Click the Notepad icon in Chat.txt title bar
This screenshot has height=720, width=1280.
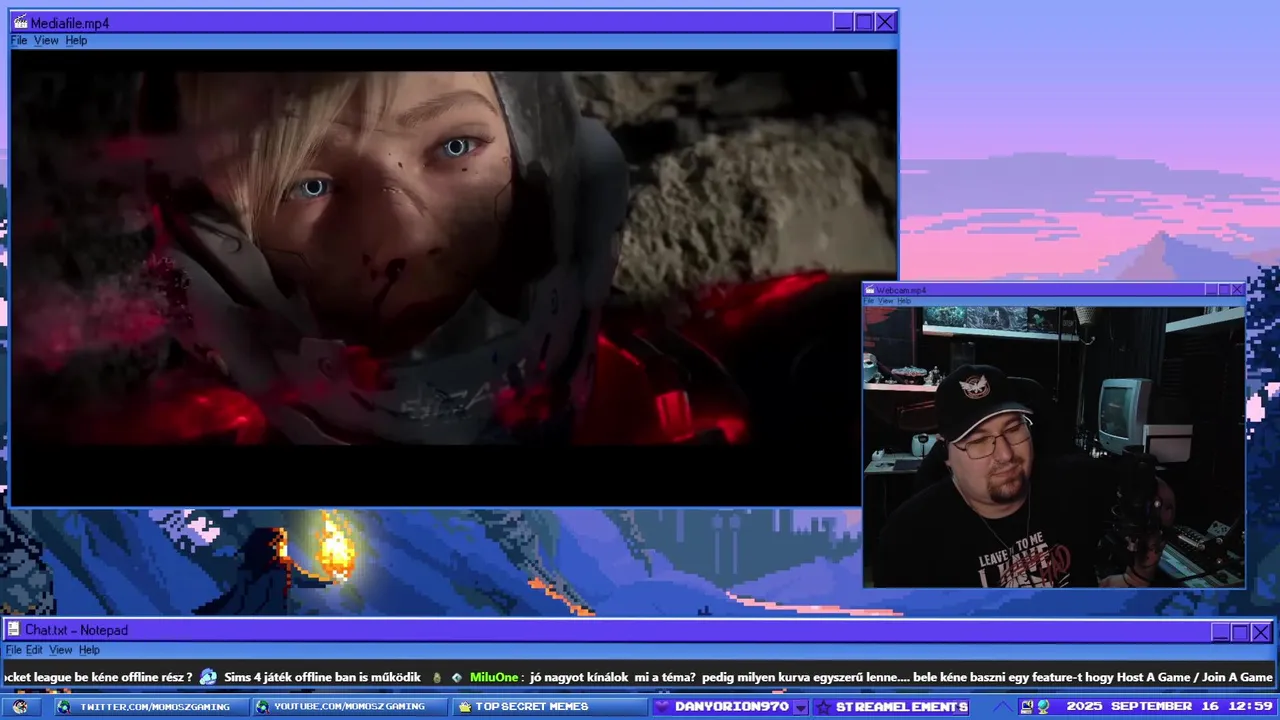(13, 630)
